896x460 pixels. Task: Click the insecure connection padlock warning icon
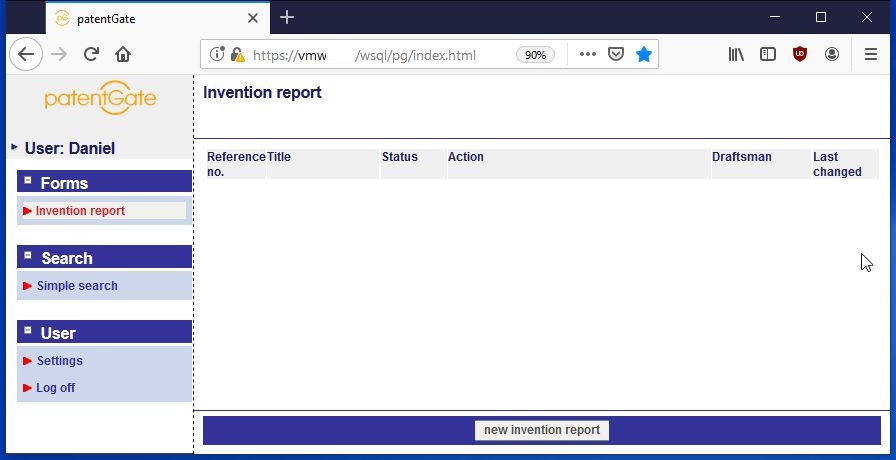[x=237, y=55]
